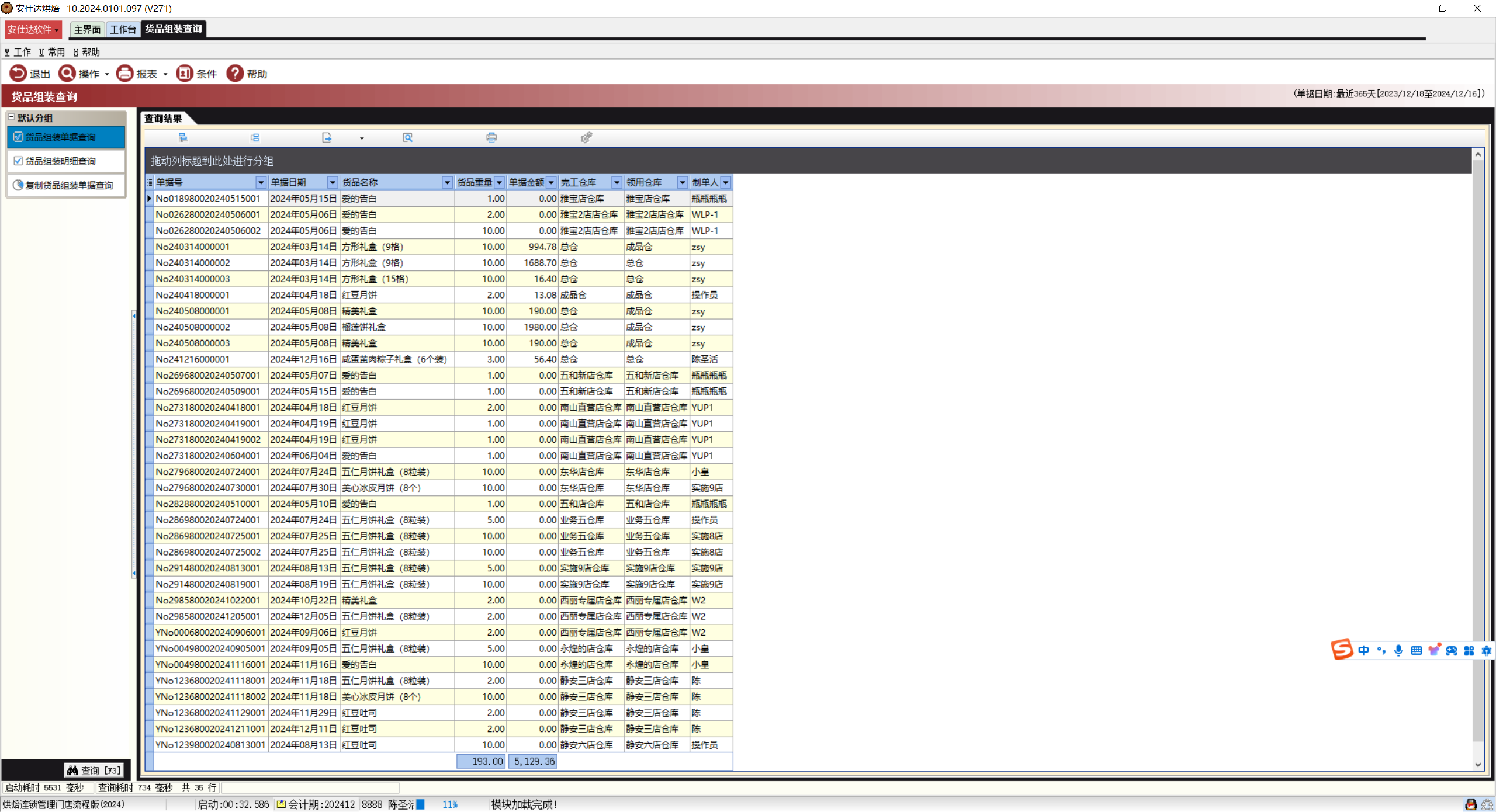The width and height of the screenshot is (1496, 812).
Task: Open the 单据号 column filter dropdown
Action: (x=261, y=182)
